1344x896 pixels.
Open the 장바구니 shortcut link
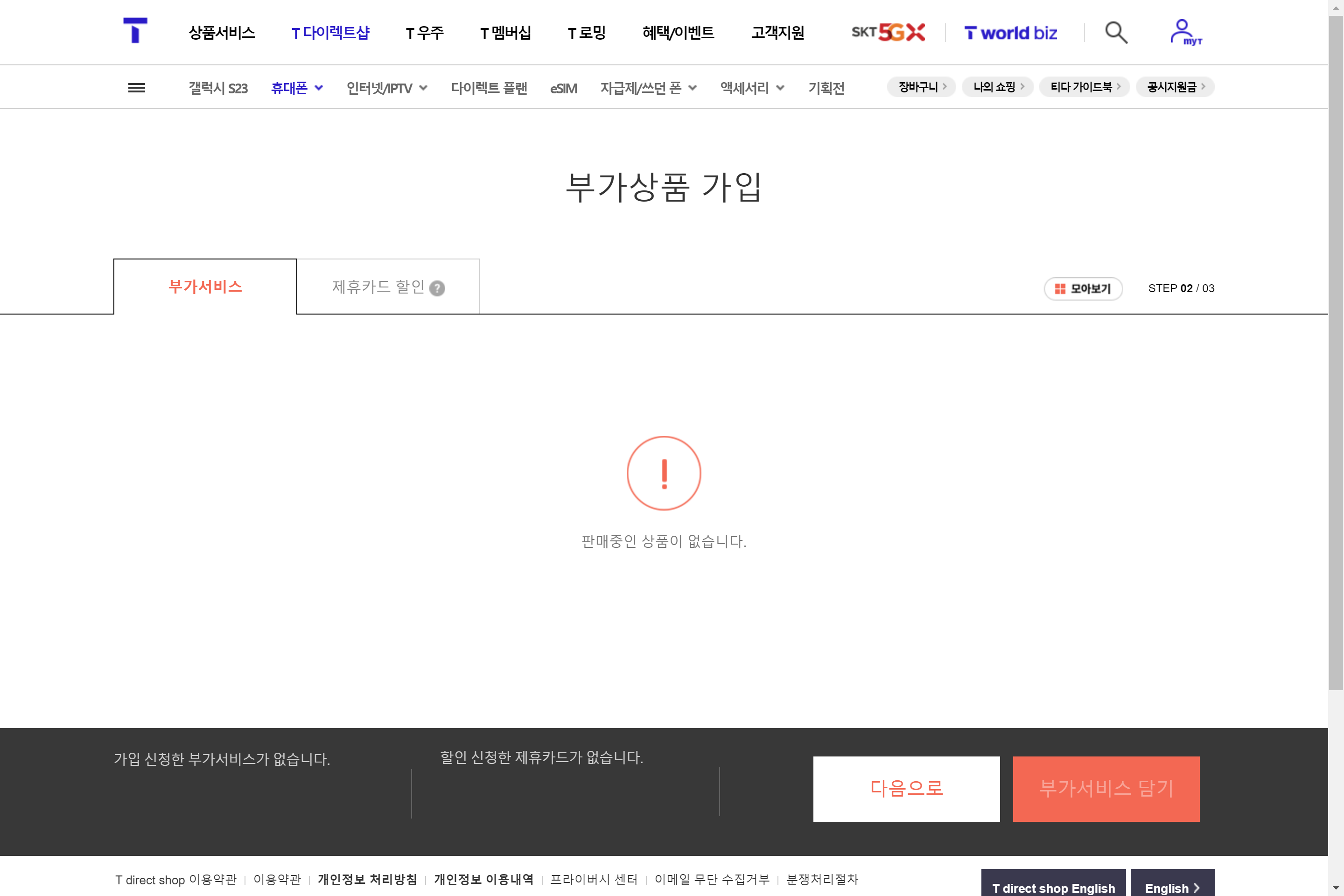pyautogui.click(x=921, y=87)
